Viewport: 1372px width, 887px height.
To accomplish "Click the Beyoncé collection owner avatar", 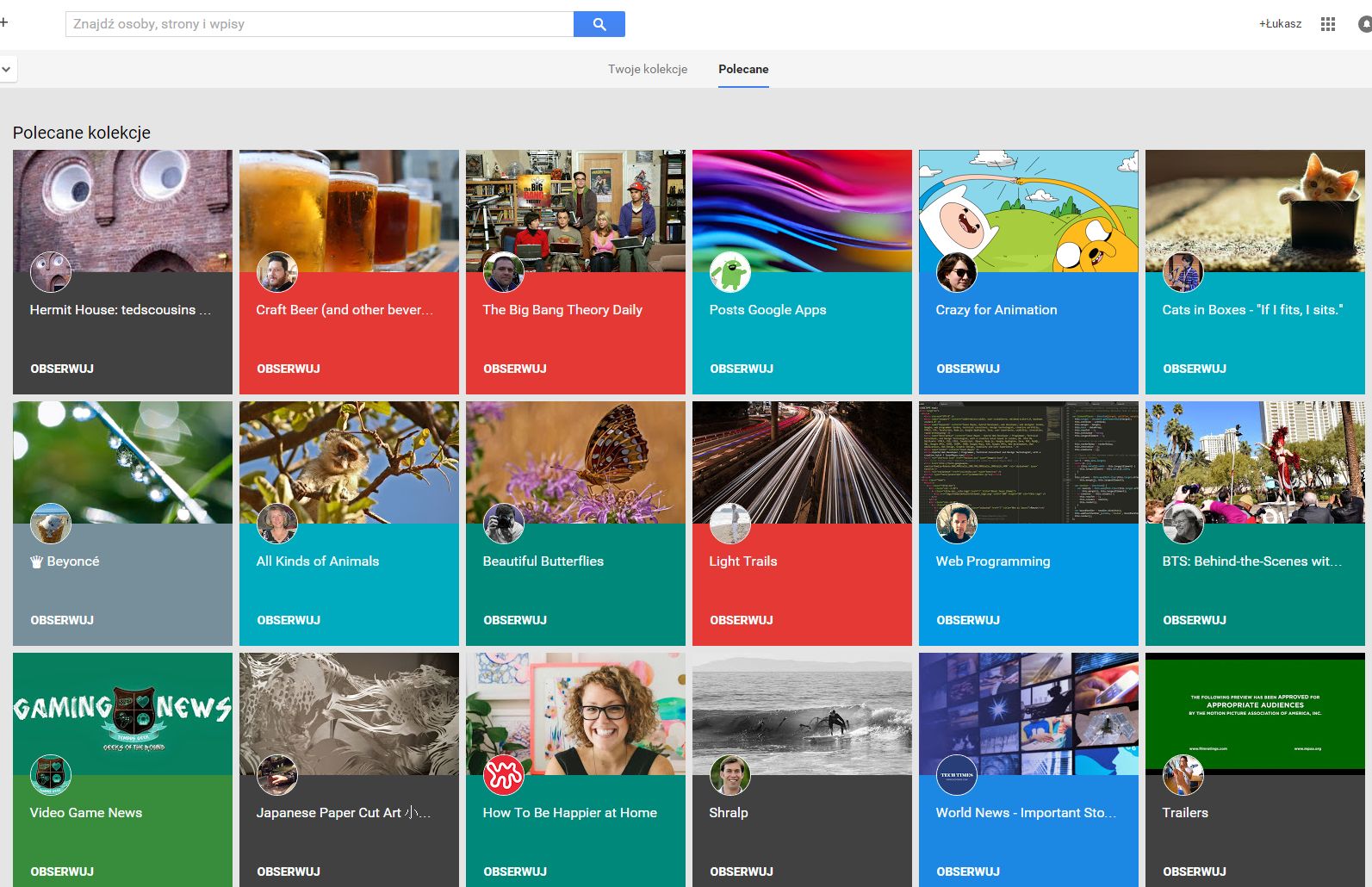I will coord(51,524).
